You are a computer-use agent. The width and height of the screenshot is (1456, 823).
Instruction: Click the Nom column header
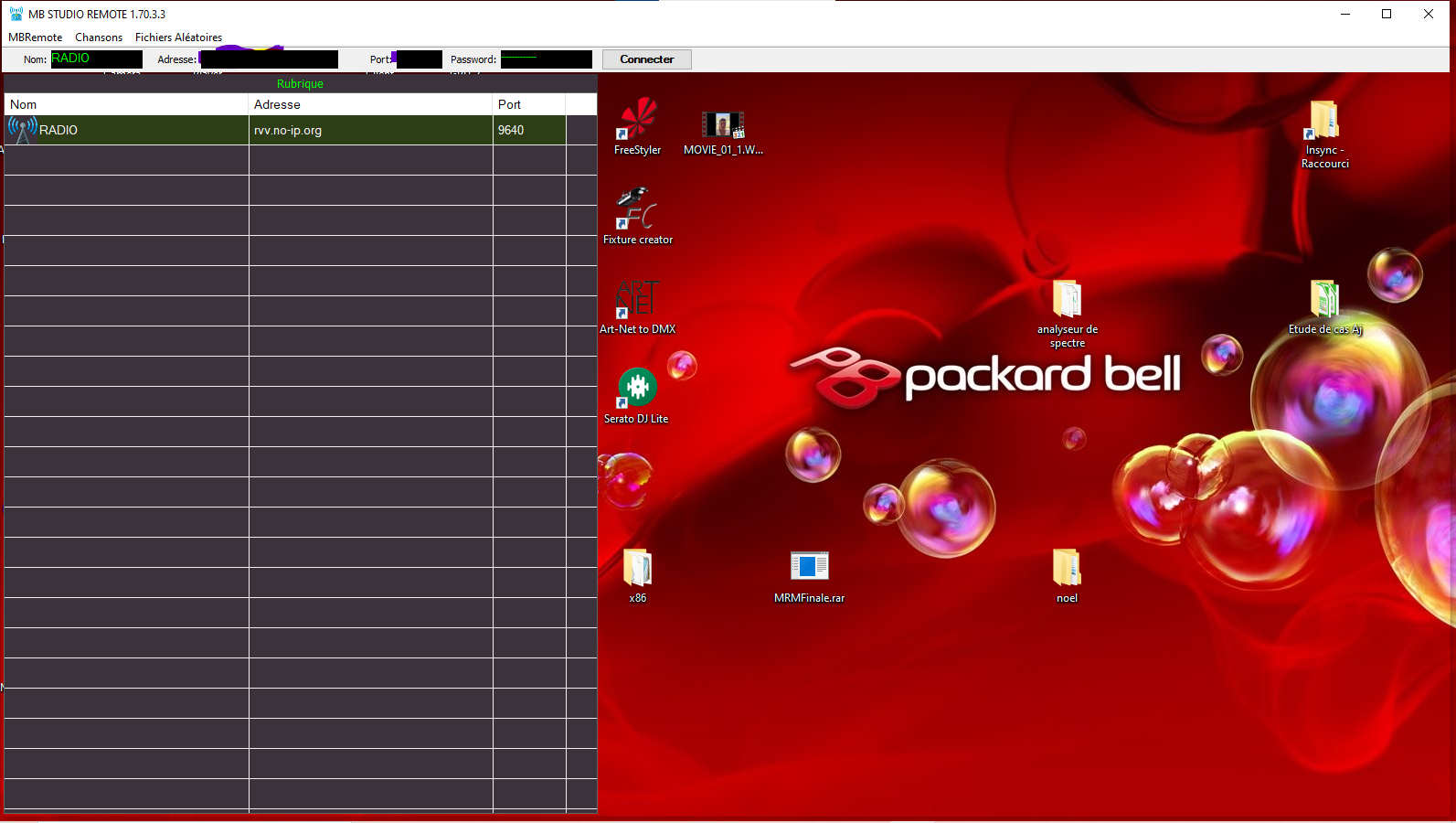pyautogui.click(x=126, y=104)
